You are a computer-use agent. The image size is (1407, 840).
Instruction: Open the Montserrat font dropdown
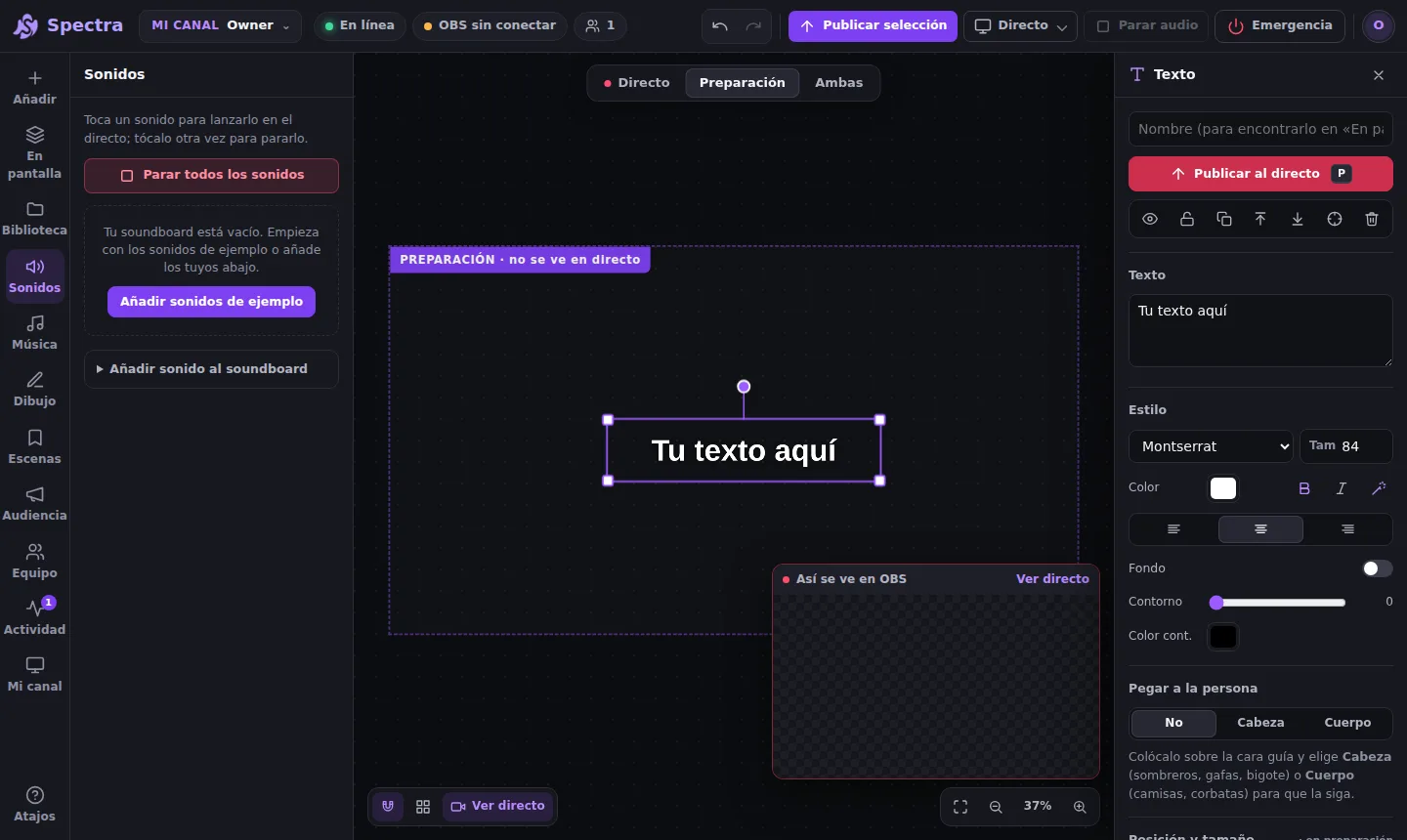click(x=1211, y=446)
